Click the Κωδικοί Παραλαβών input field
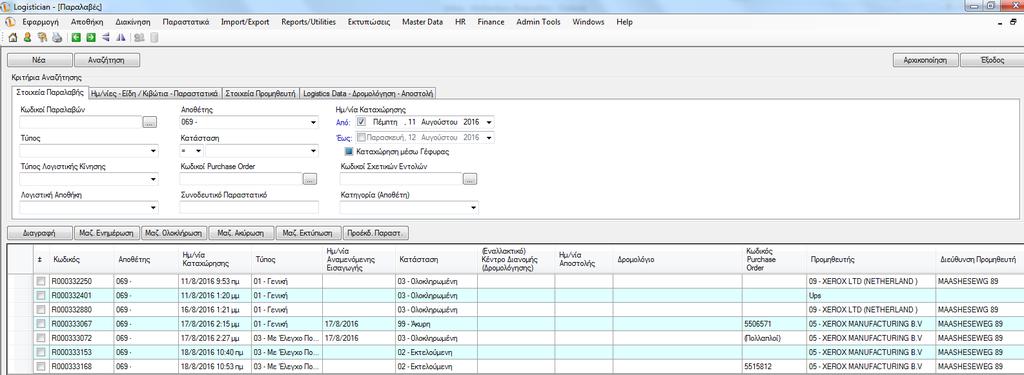The height and width of the screenshot is (375, 1024). (x=80, y=122)
